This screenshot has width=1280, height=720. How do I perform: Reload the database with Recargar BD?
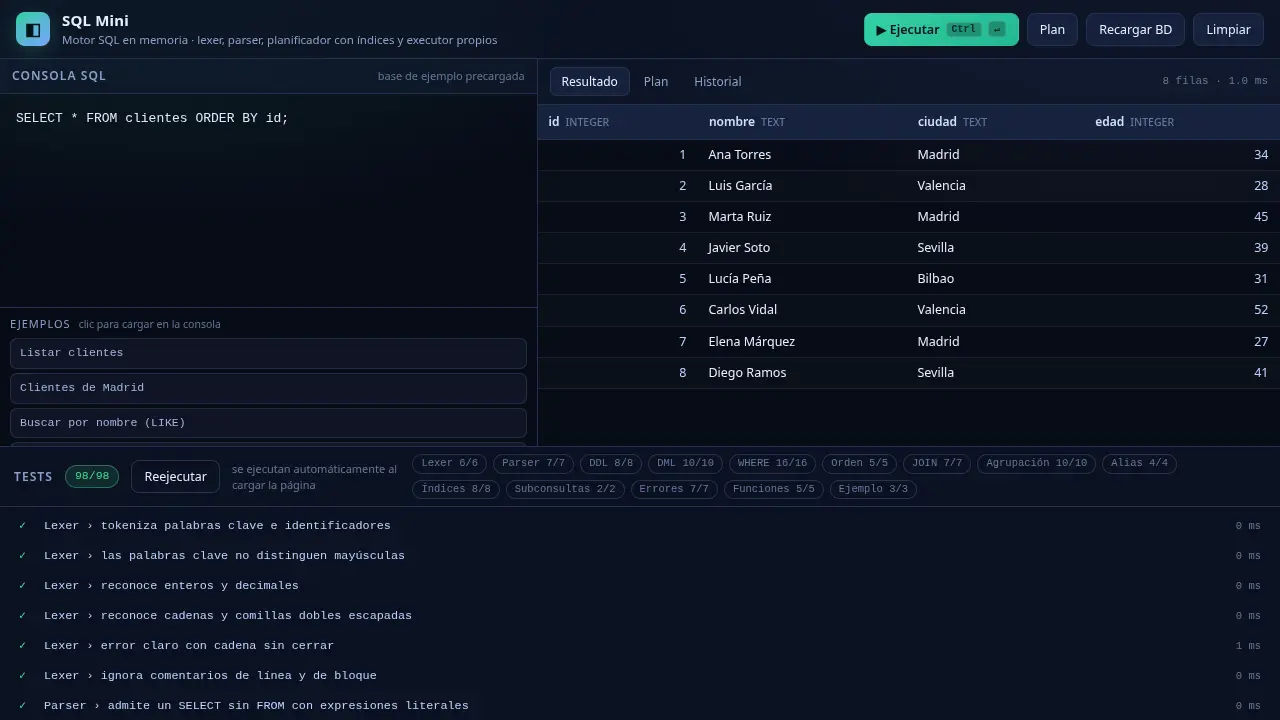[1135, 30]
